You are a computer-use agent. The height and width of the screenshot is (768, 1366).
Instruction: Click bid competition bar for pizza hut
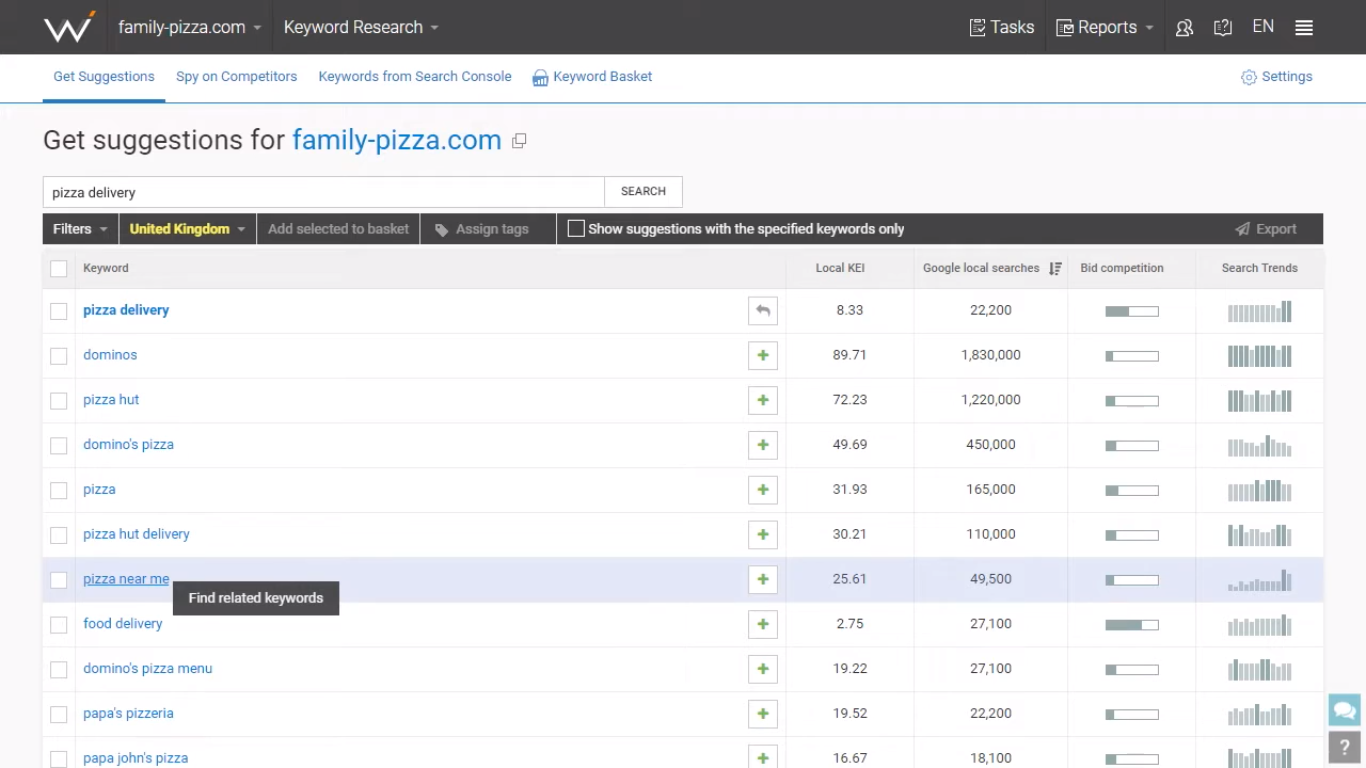pyautogui.click(x=1132, y=401)
